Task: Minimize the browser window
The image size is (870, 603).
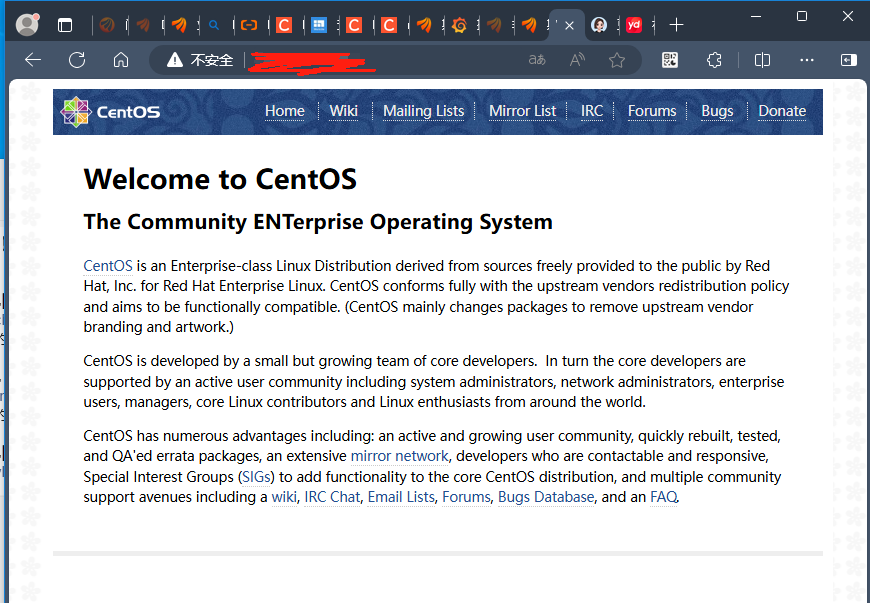Action: coord(756,17)
